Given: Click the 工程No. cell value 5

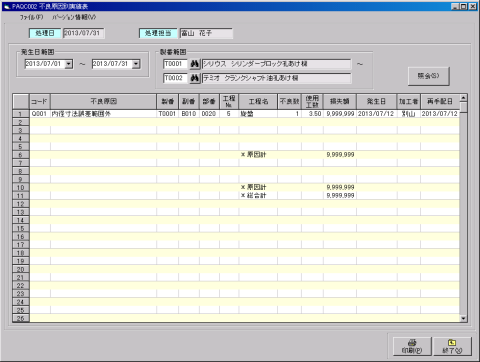Looking at the screenshot, I should tap(229, 114).
